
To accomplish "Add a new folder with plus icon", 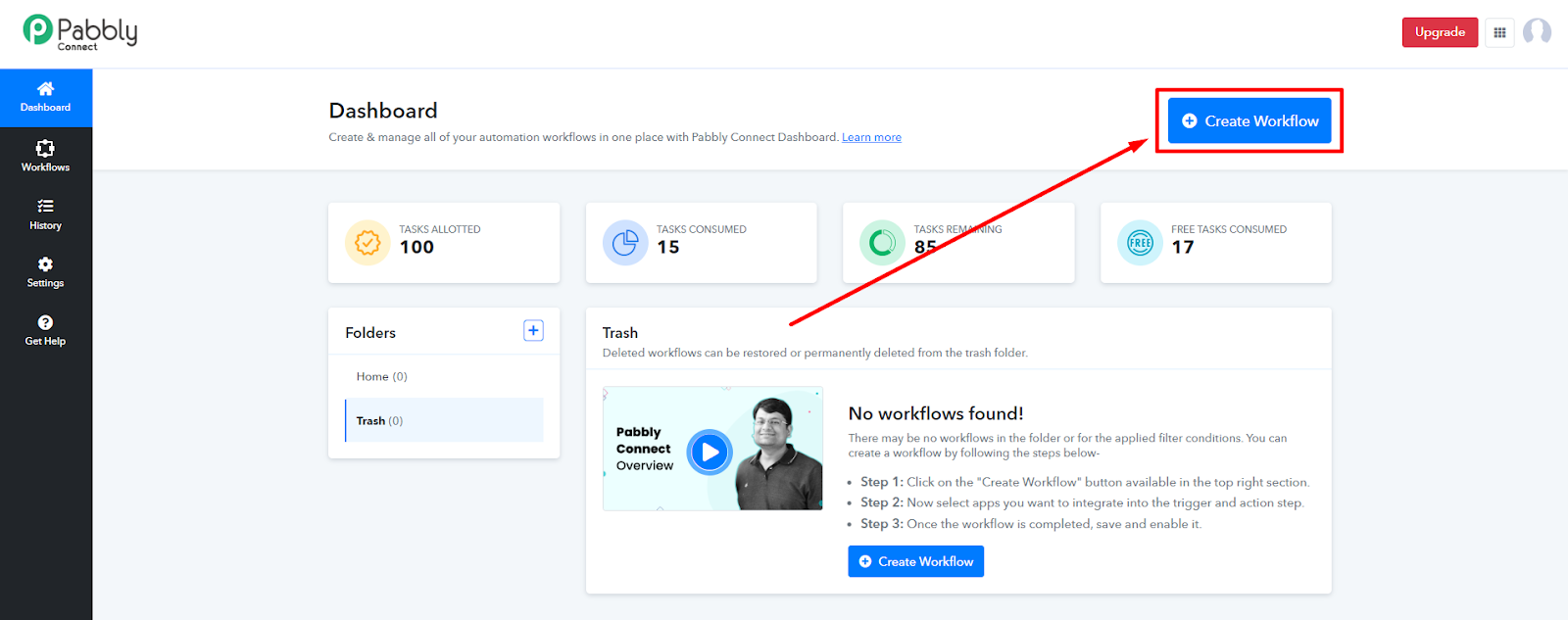I will coord(533,331).
